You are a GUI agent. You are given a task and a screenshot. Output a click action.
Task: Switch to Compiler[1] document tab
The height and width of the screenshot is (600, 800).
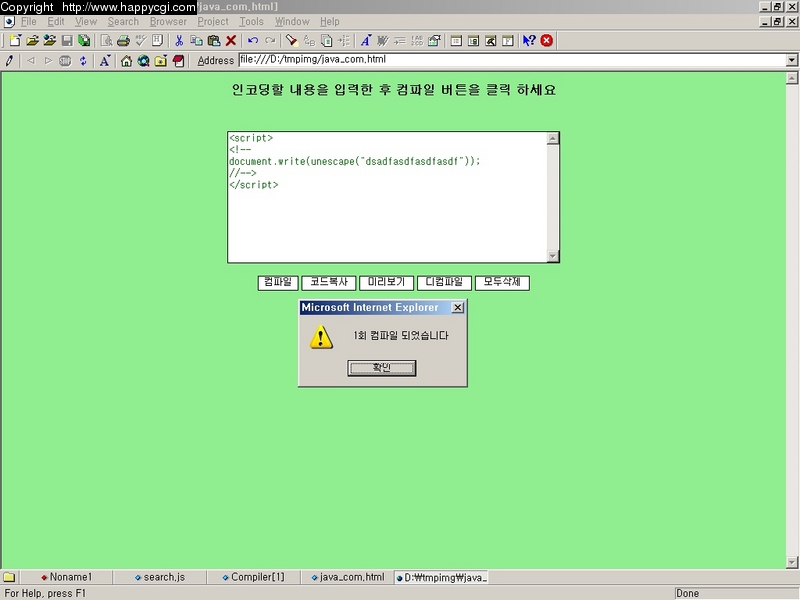(253, 577)
